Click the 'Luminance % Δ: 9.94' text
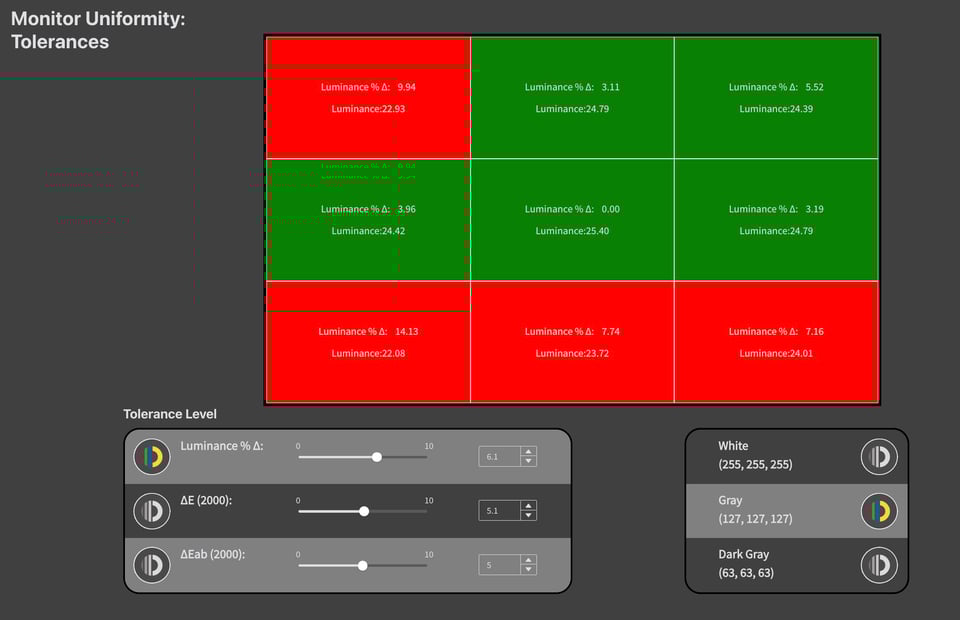Image resolution: width=960 pixels, height=620 pixels. click(x=368, y=87)
